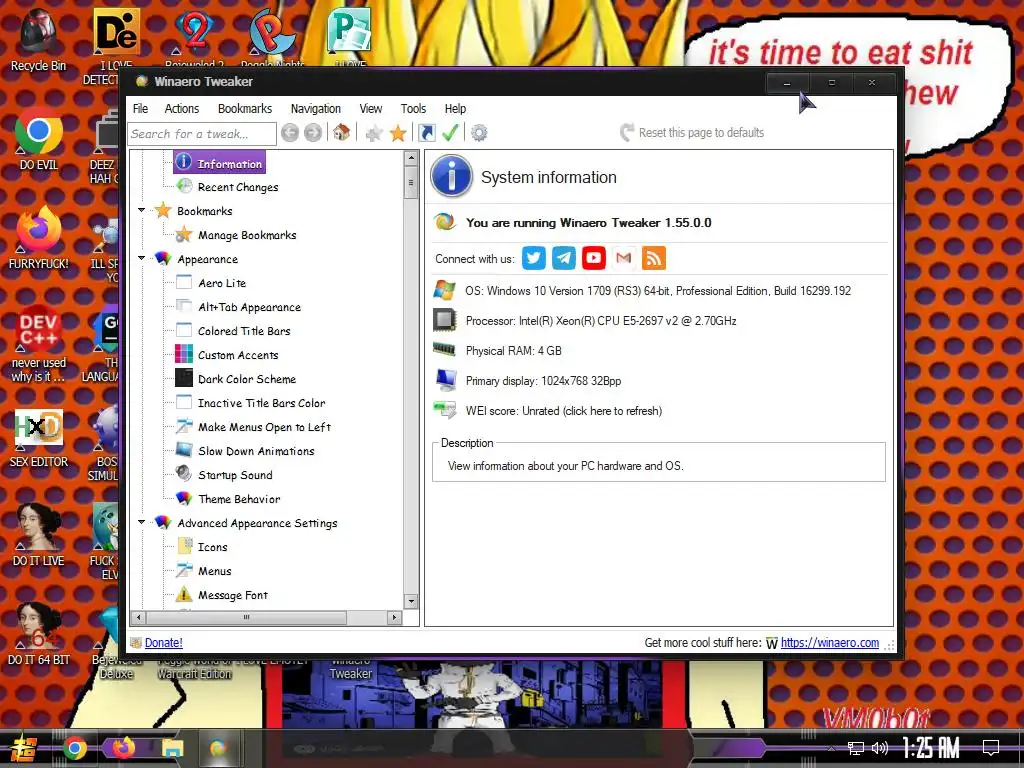Select Alt+Tab Appearance tweak
This screenshot has height=768, width=1024.
pos(249,307)
